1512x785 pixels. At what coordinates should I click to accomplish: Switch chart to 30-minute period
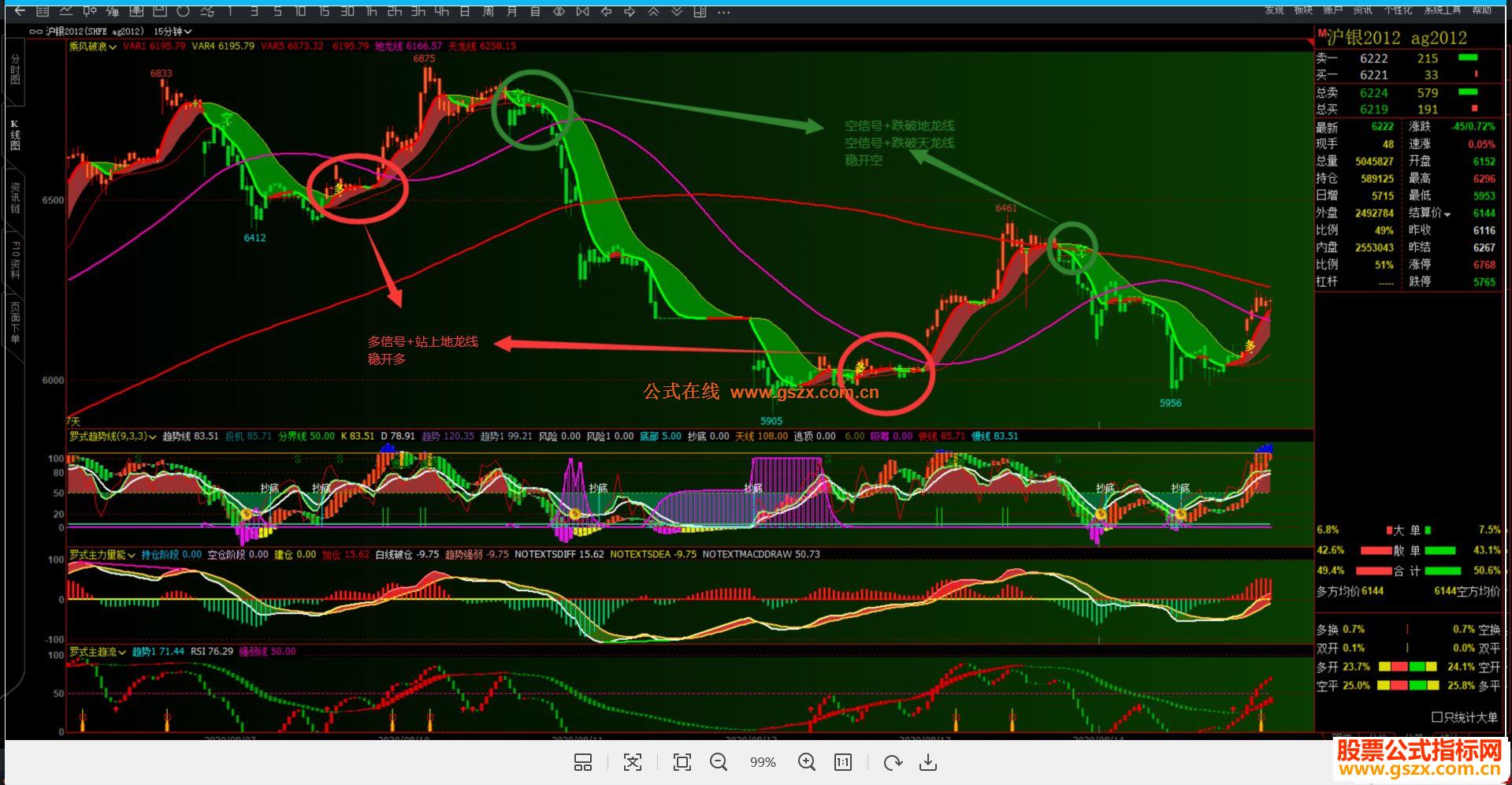[x=347, y=11]
